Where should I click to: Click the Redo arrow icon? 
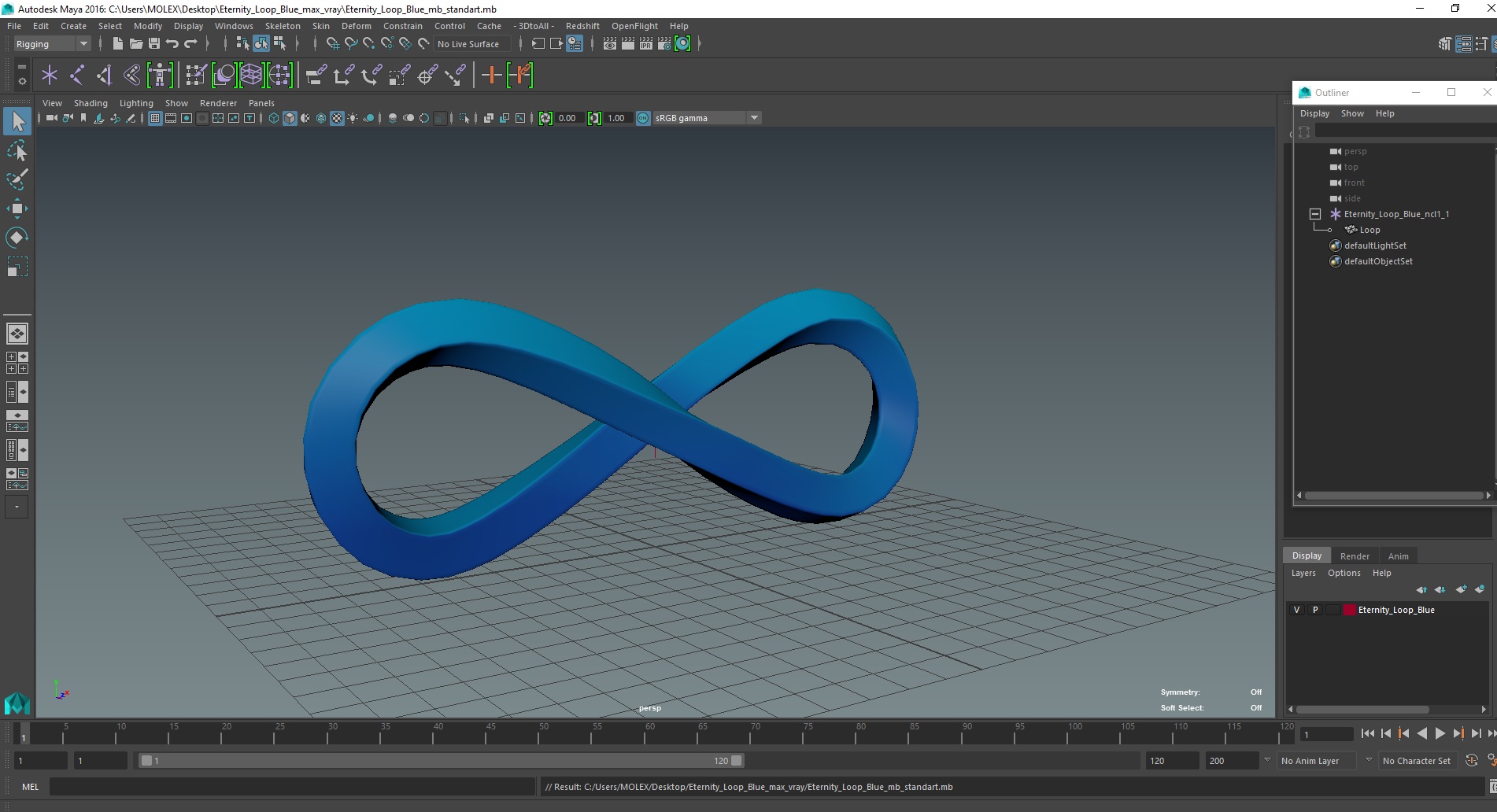pos(190,44)
